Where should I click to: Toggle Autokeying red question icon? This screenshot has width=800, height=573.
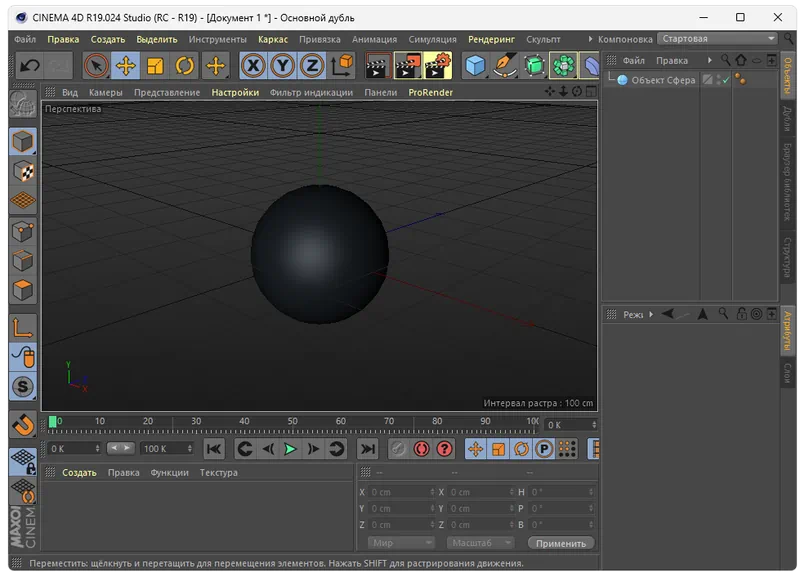[x=445, y=449]
